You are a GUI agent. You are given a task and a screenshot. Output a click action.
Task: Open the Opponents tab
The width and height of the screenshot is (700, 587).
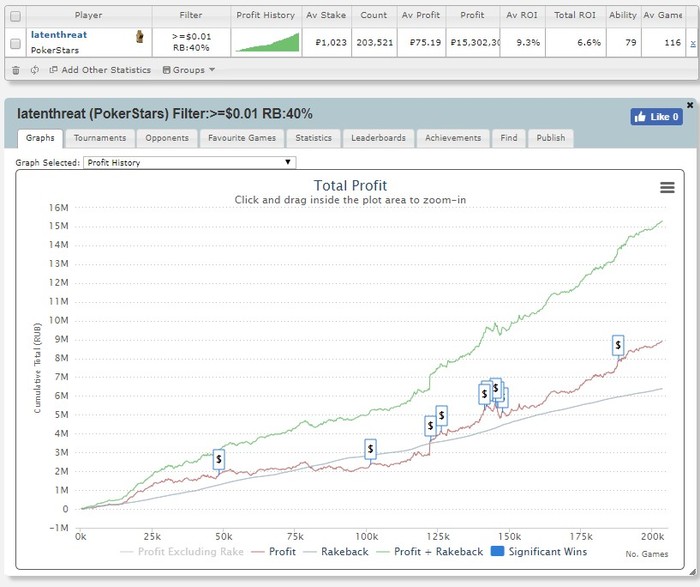(167, 138)
